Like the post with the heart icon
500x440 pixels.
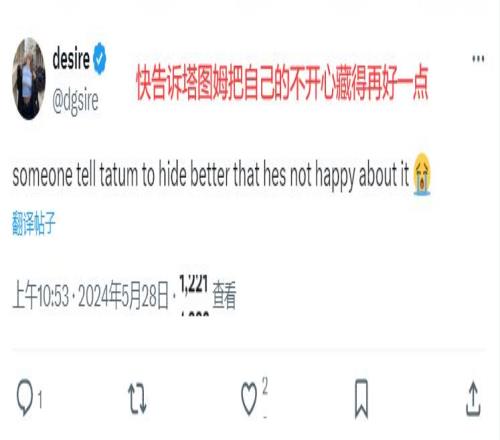[x=249, y=399]
